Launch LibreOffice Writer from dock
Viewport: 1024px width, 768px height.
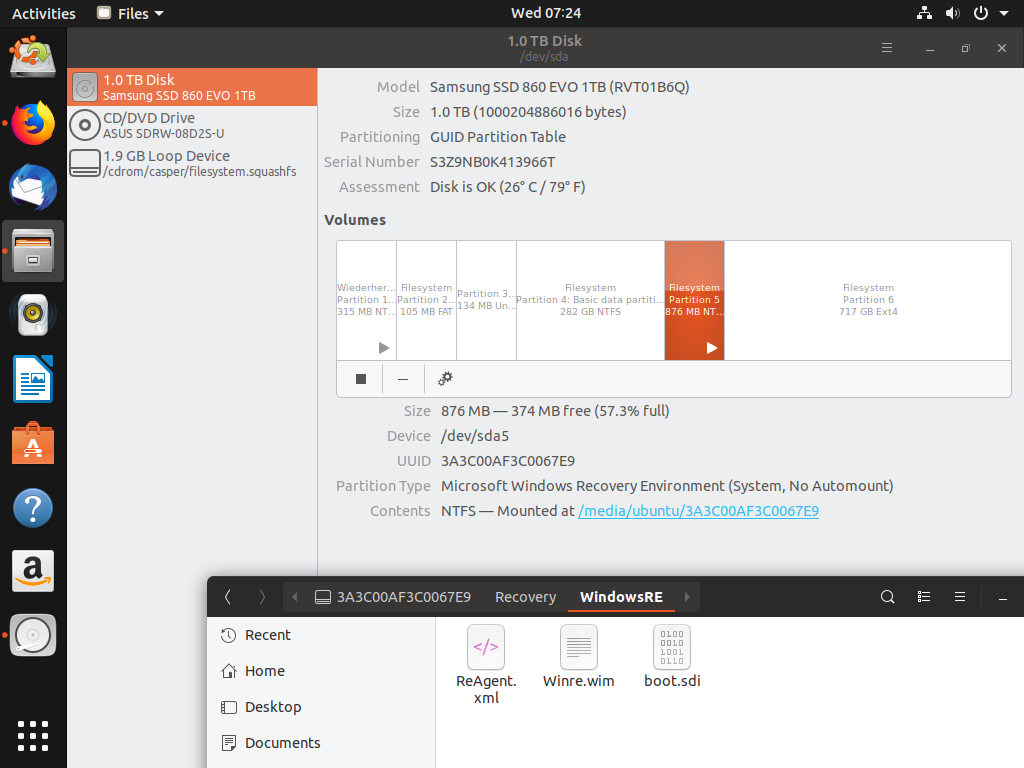[33, 379]
